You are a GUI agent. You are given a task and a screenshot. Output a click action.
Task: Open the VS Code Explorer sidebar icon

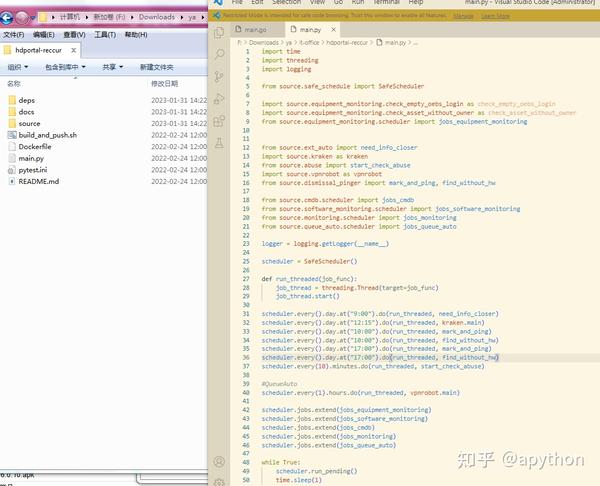pos(219,33)
